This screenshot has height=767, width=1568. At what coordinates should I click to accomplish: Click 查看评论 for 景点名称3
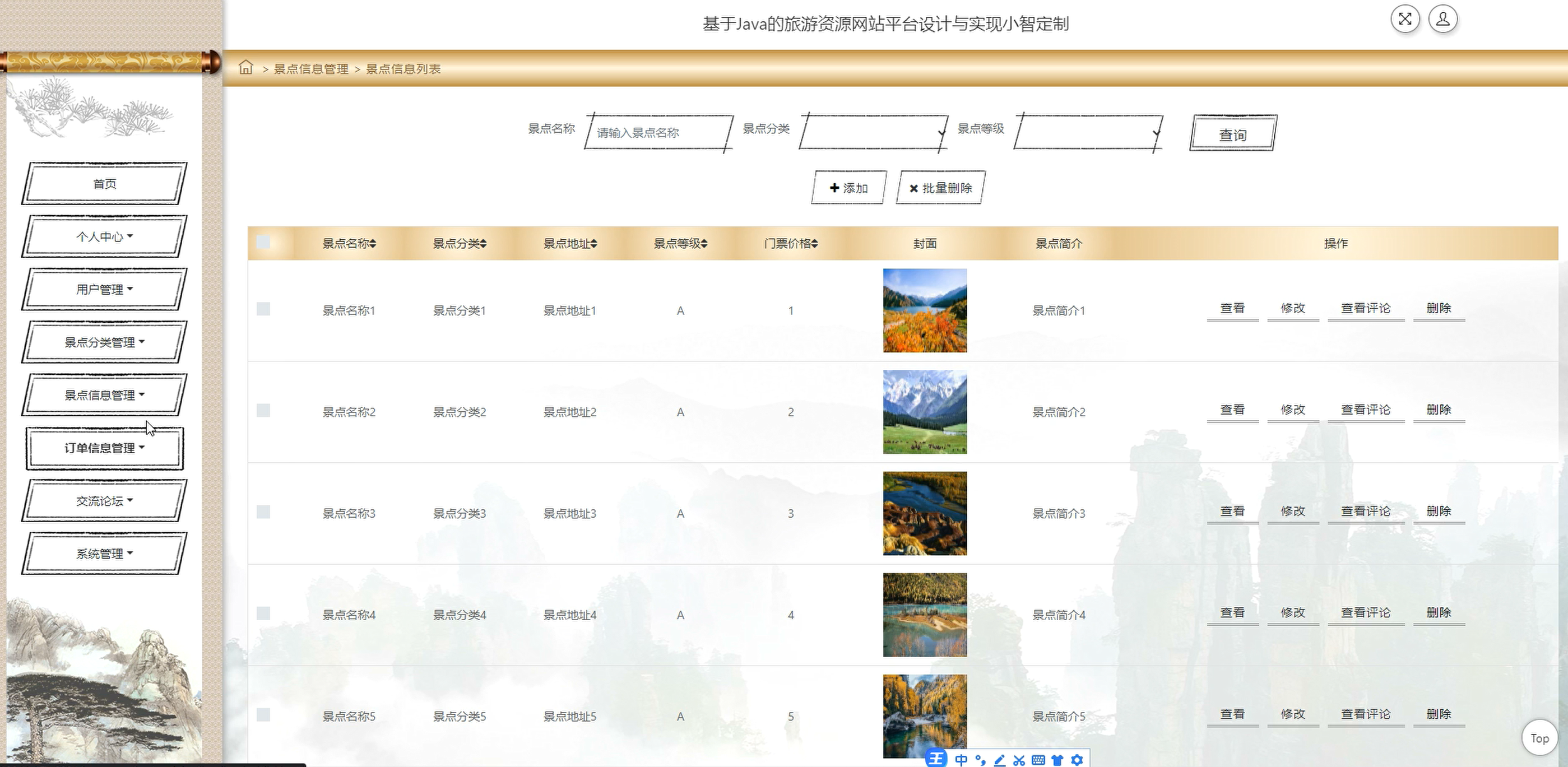pos(1366,512)
